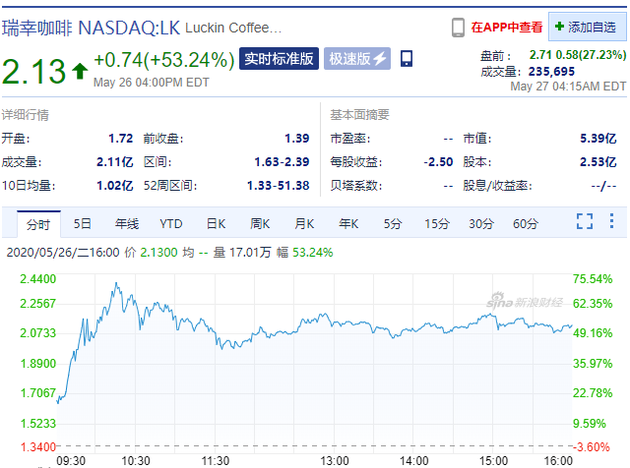Click the 瑞幸咖啡 NASDAQ:LK title
This screenshot has width=630, height=468.
[x=91, y=28]
